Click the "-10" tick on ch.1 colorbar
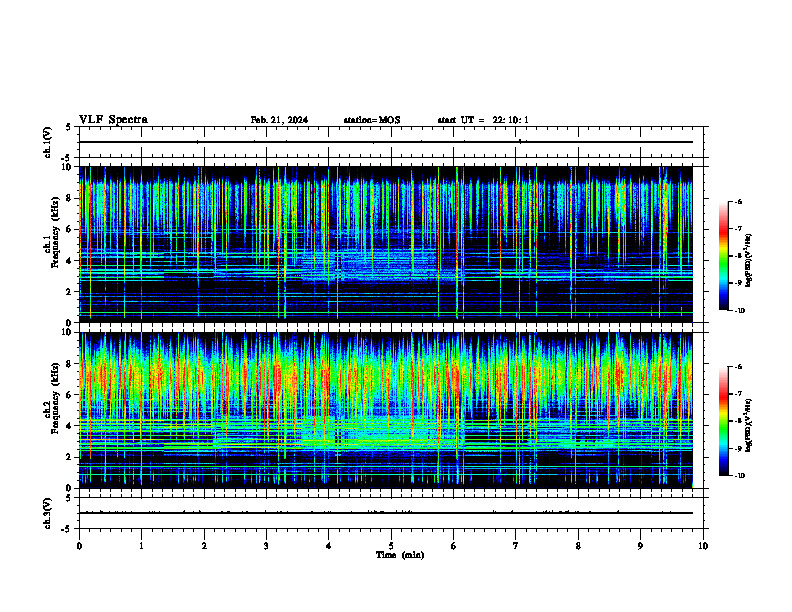792x612 pixels. (x=739, y=311)
